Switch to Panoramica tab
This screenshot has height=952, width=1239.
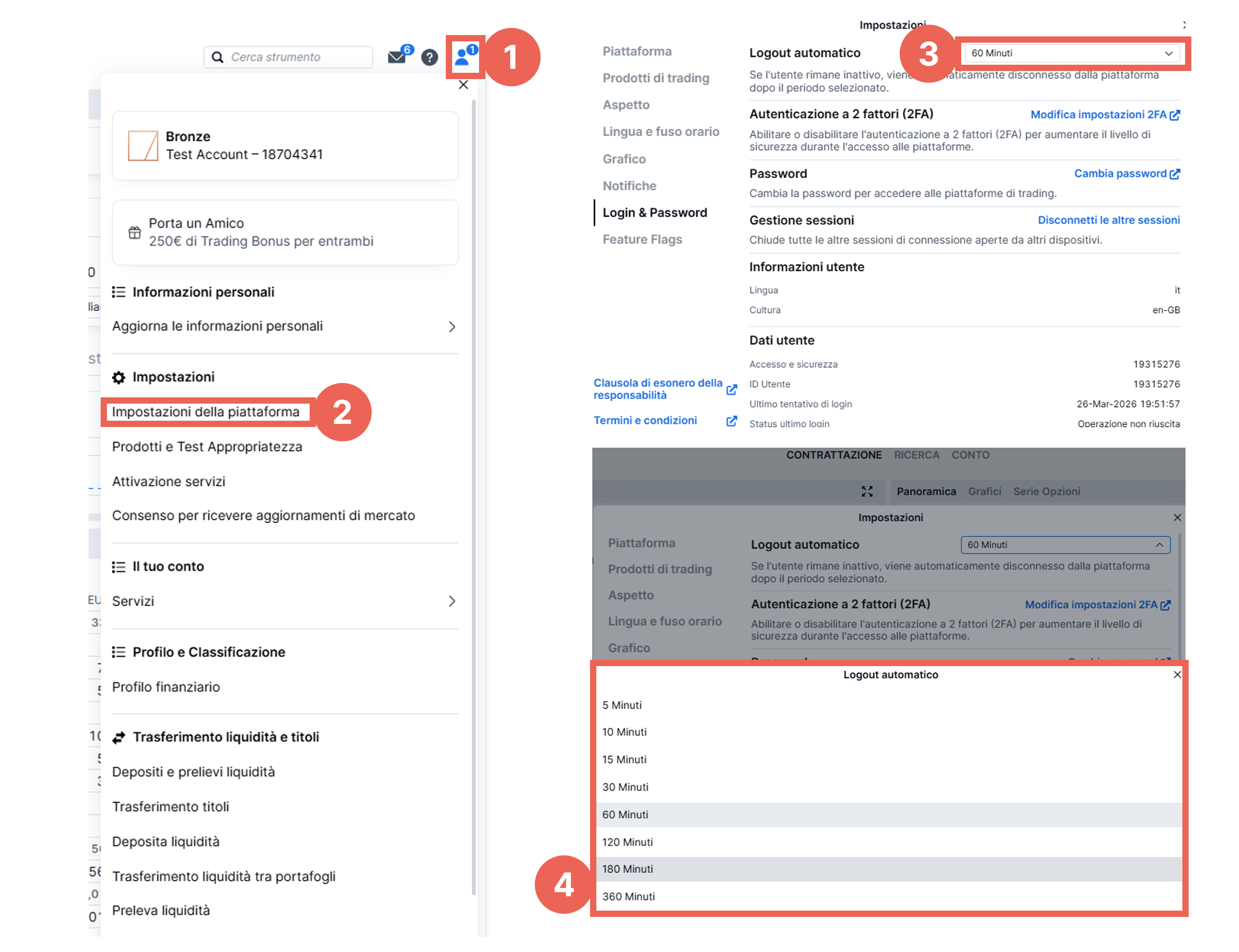click(926, 491)
